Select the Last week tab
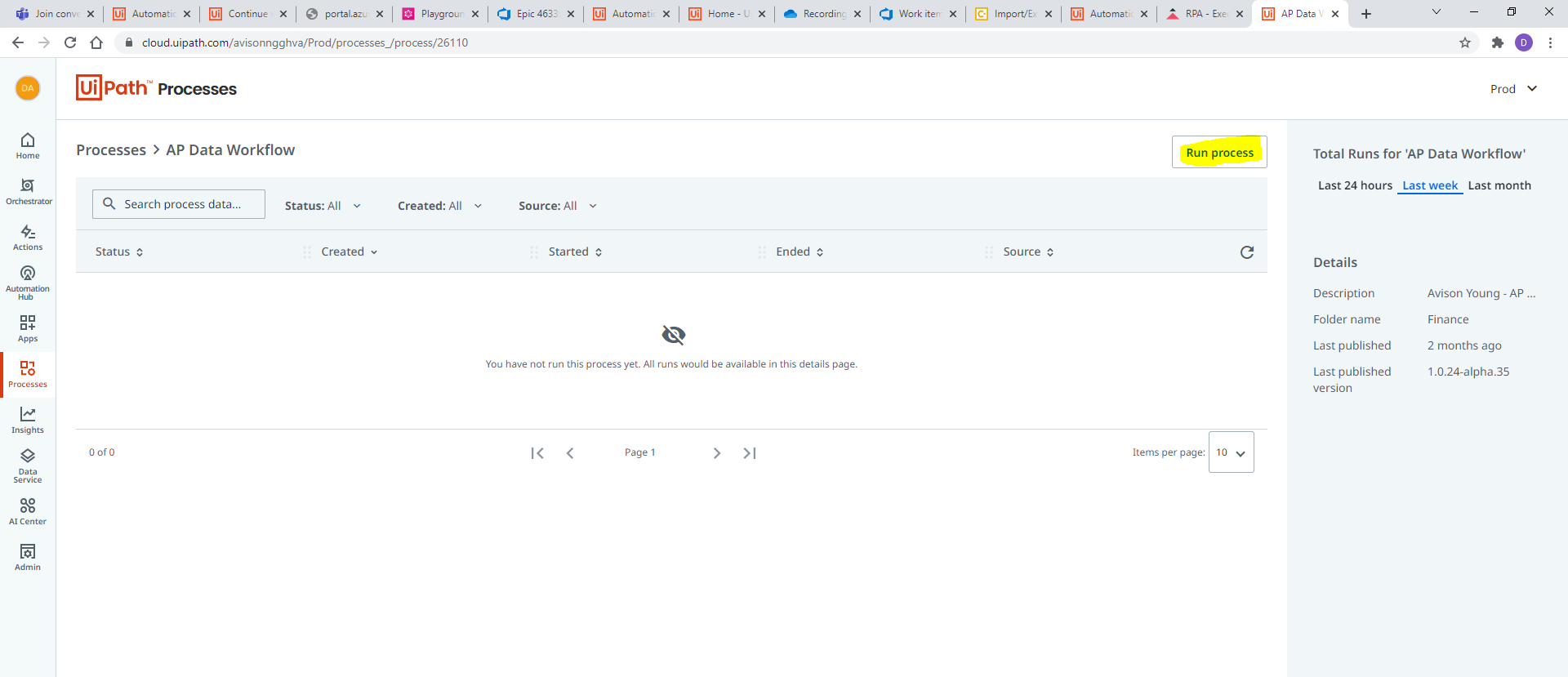This screenshot has width=1568, height=677. point(1430,185)
